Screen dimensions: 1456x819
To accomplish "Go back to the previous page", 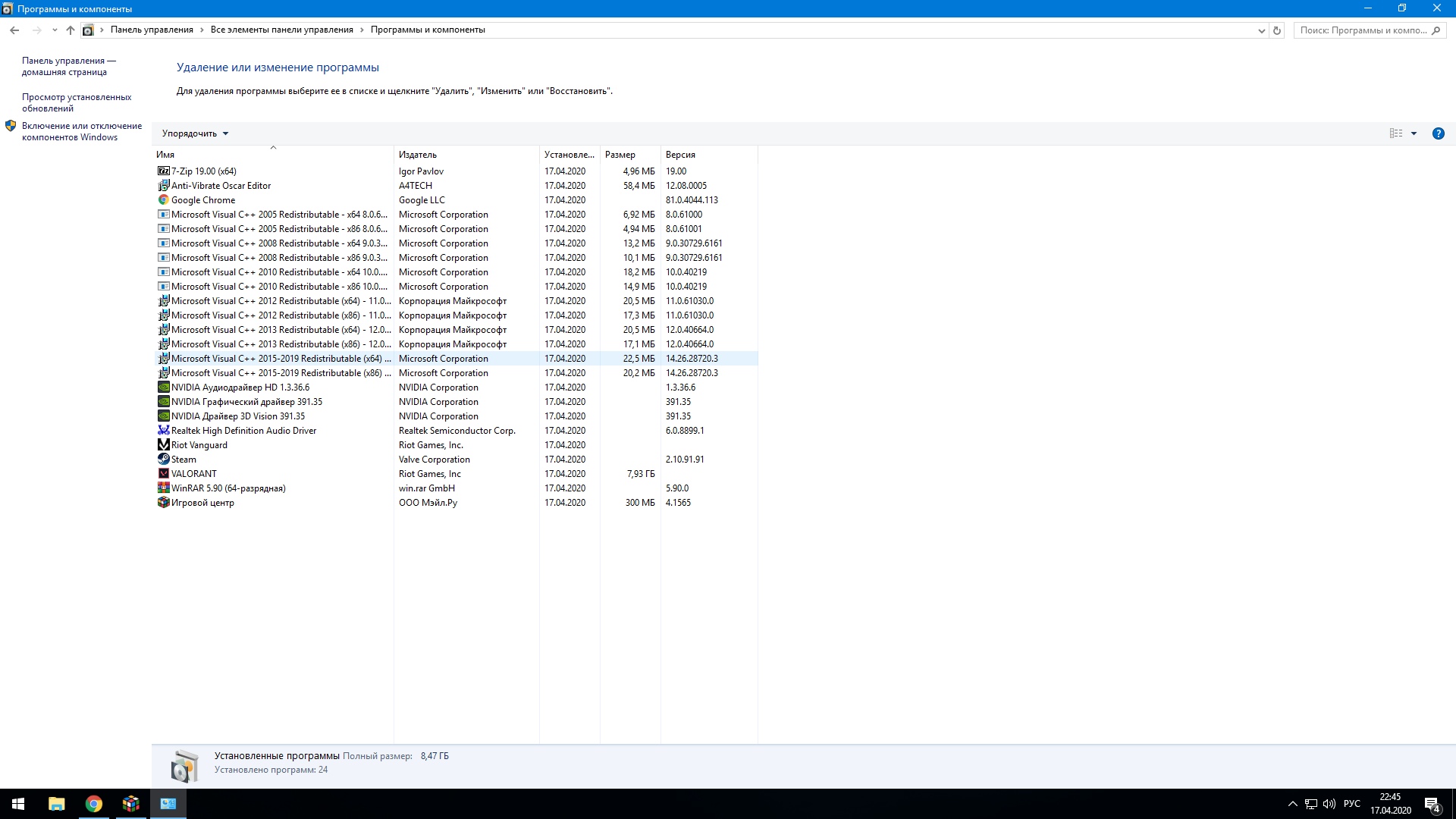I will [x=14, y=30].
